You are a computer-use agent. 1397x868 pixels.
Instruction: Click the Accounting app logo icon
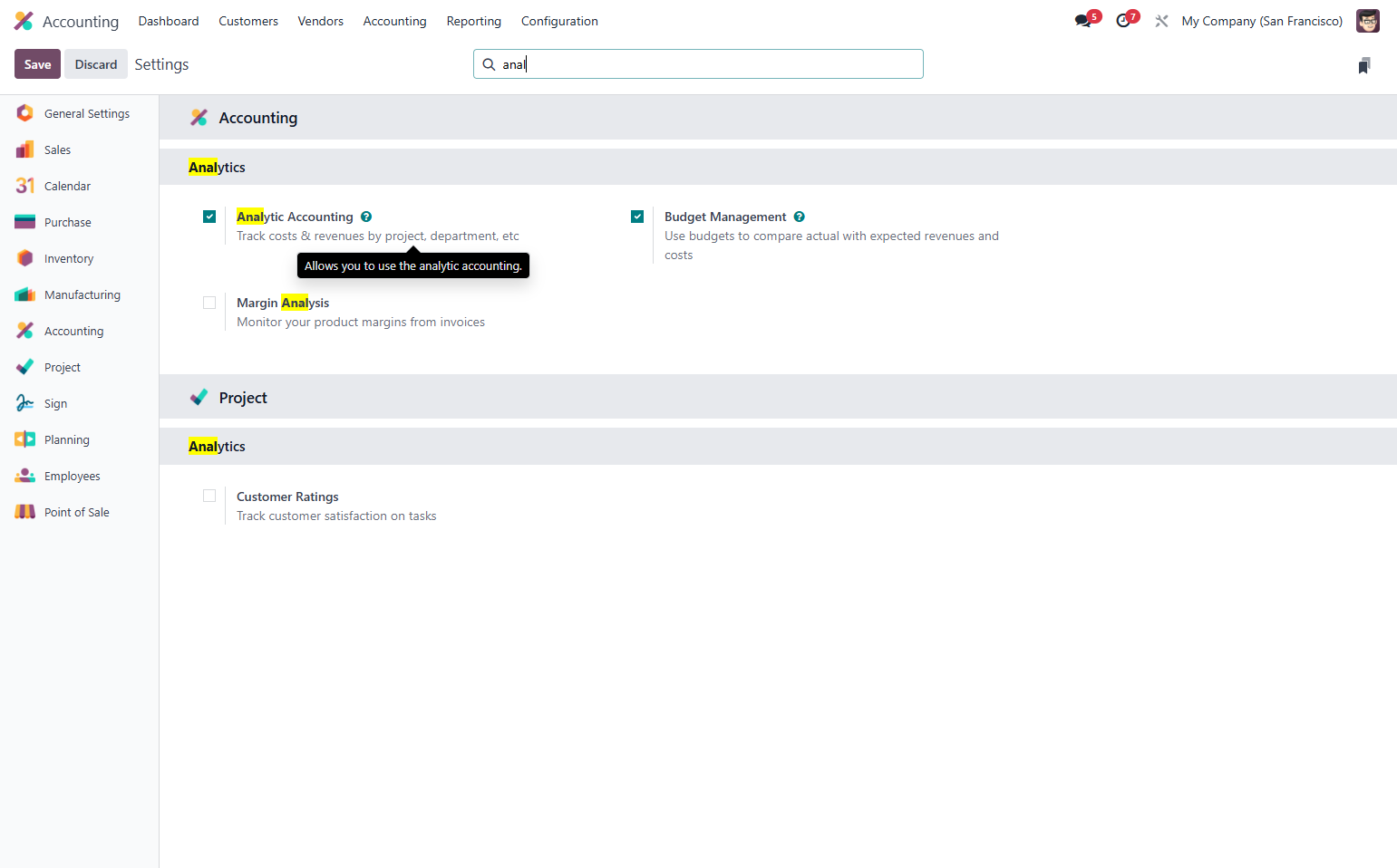[x=24, y=21]
